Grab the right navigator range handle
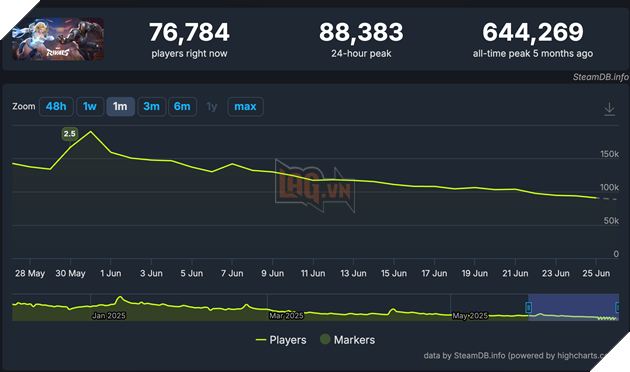The image size is (630, 372). 618,308
